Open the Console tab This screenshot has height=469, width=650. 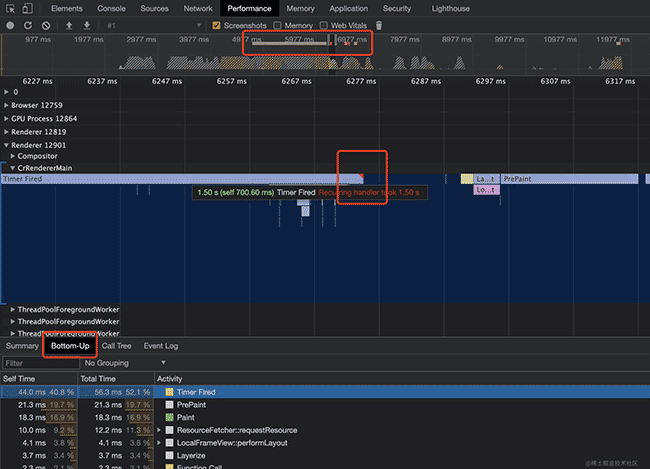112,8
